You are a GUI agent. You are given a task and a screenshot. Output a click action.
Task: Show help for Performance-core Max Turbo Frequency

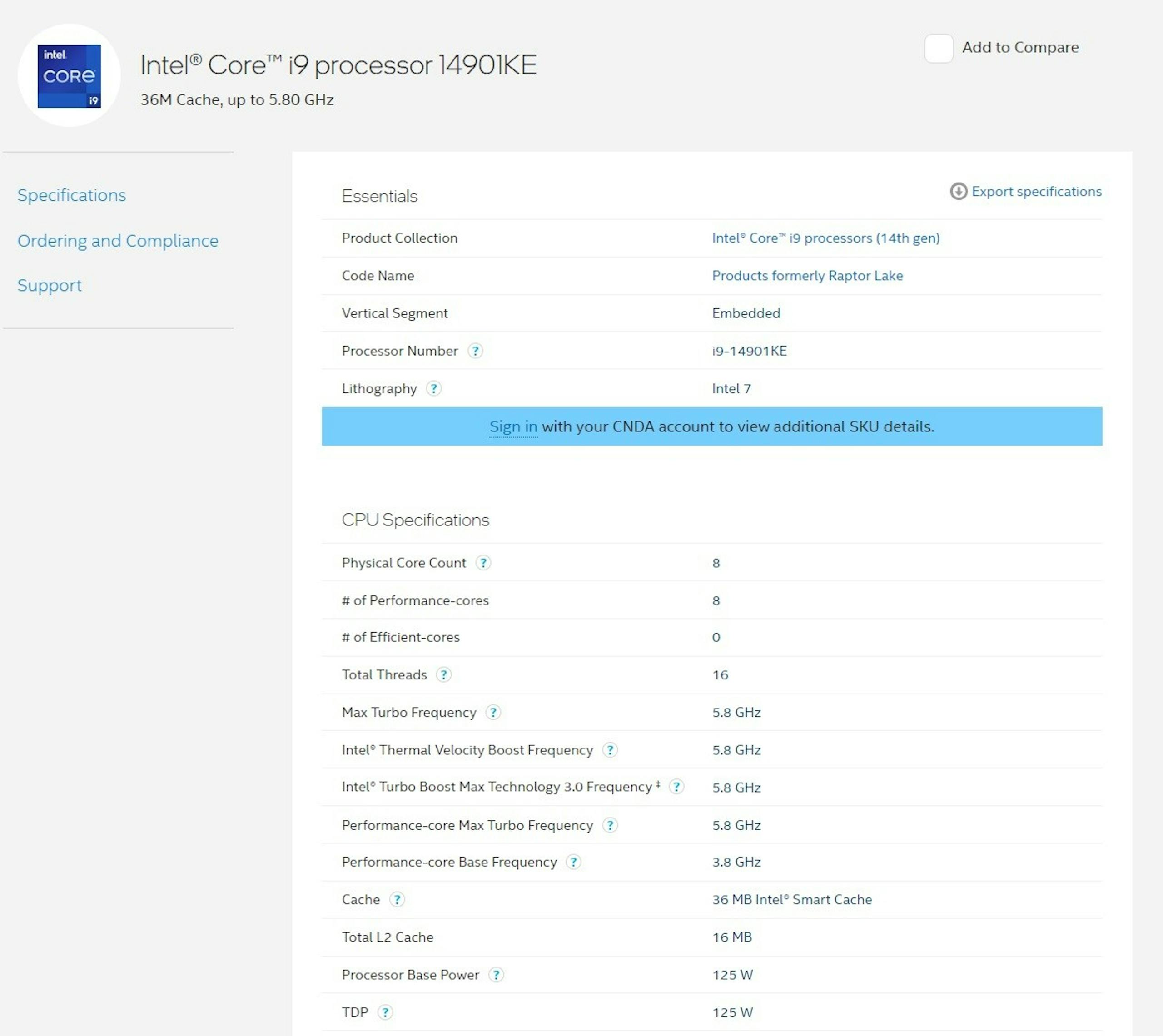tap(610, 825)
